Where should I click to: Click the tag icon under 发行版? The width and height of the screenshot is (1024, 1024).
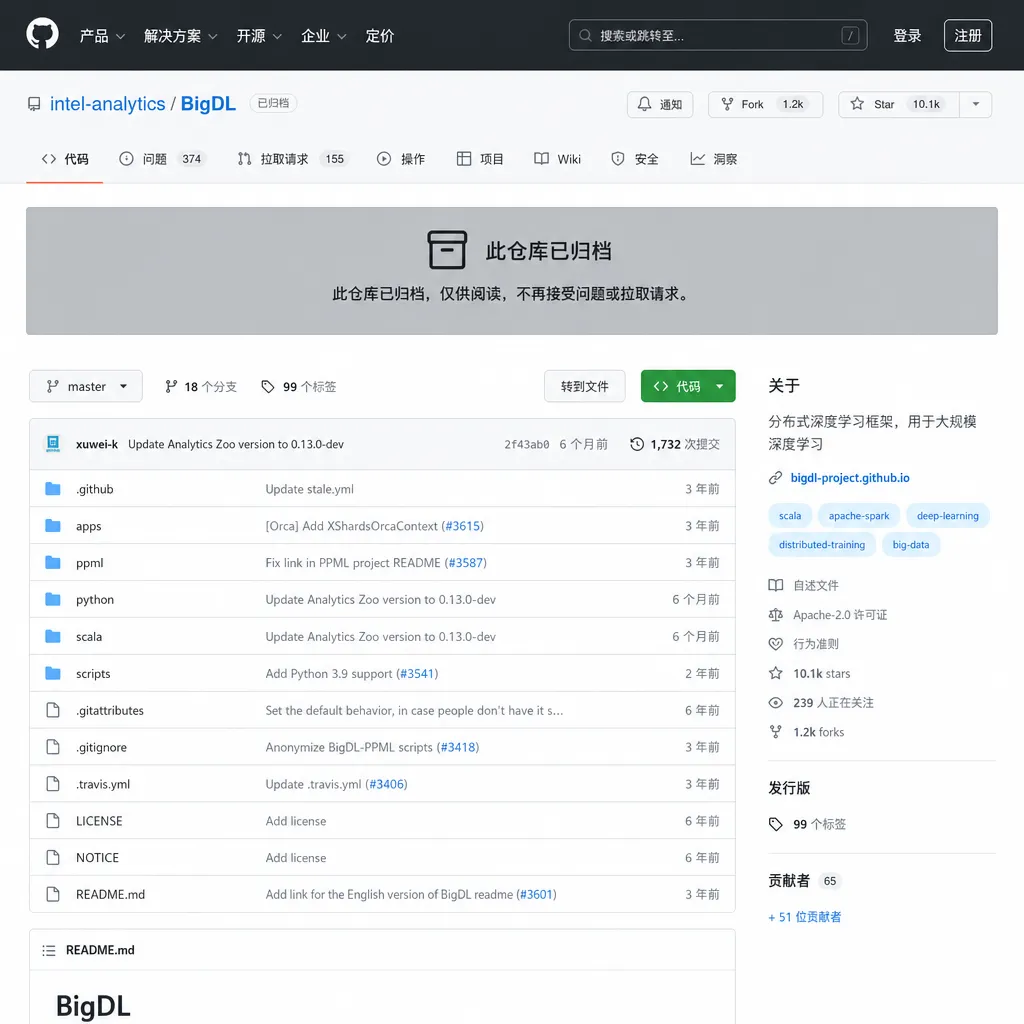pyautogui.click(x=775, y=824)
